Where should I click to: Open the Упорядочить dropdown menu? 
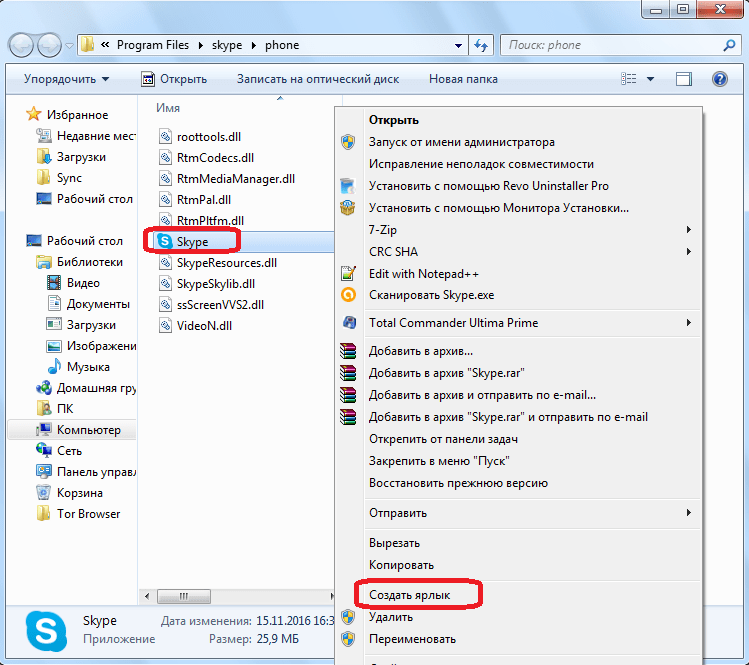tap(66, 79)
